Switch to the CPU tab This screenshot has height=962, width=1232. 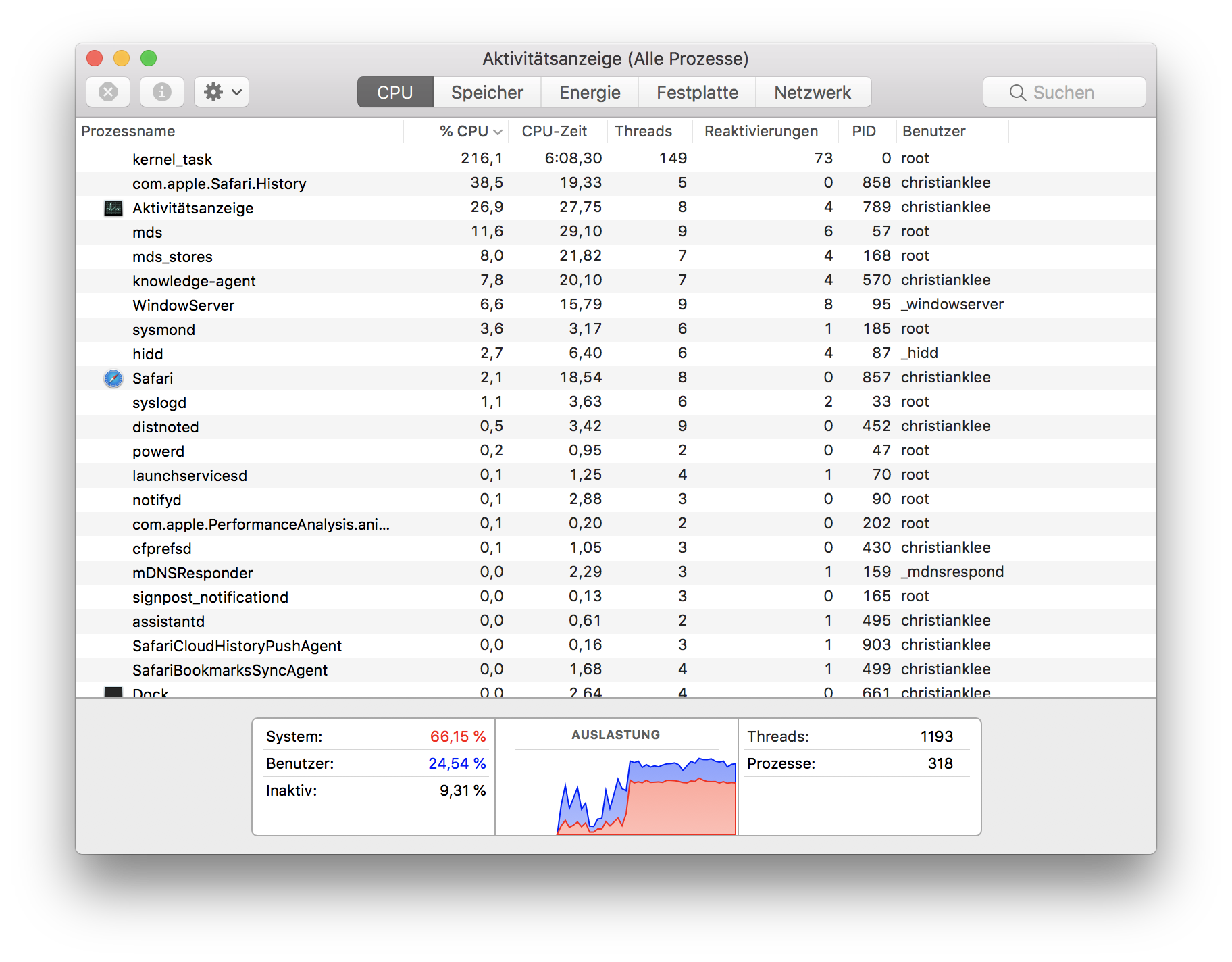[x=395, y=92]
